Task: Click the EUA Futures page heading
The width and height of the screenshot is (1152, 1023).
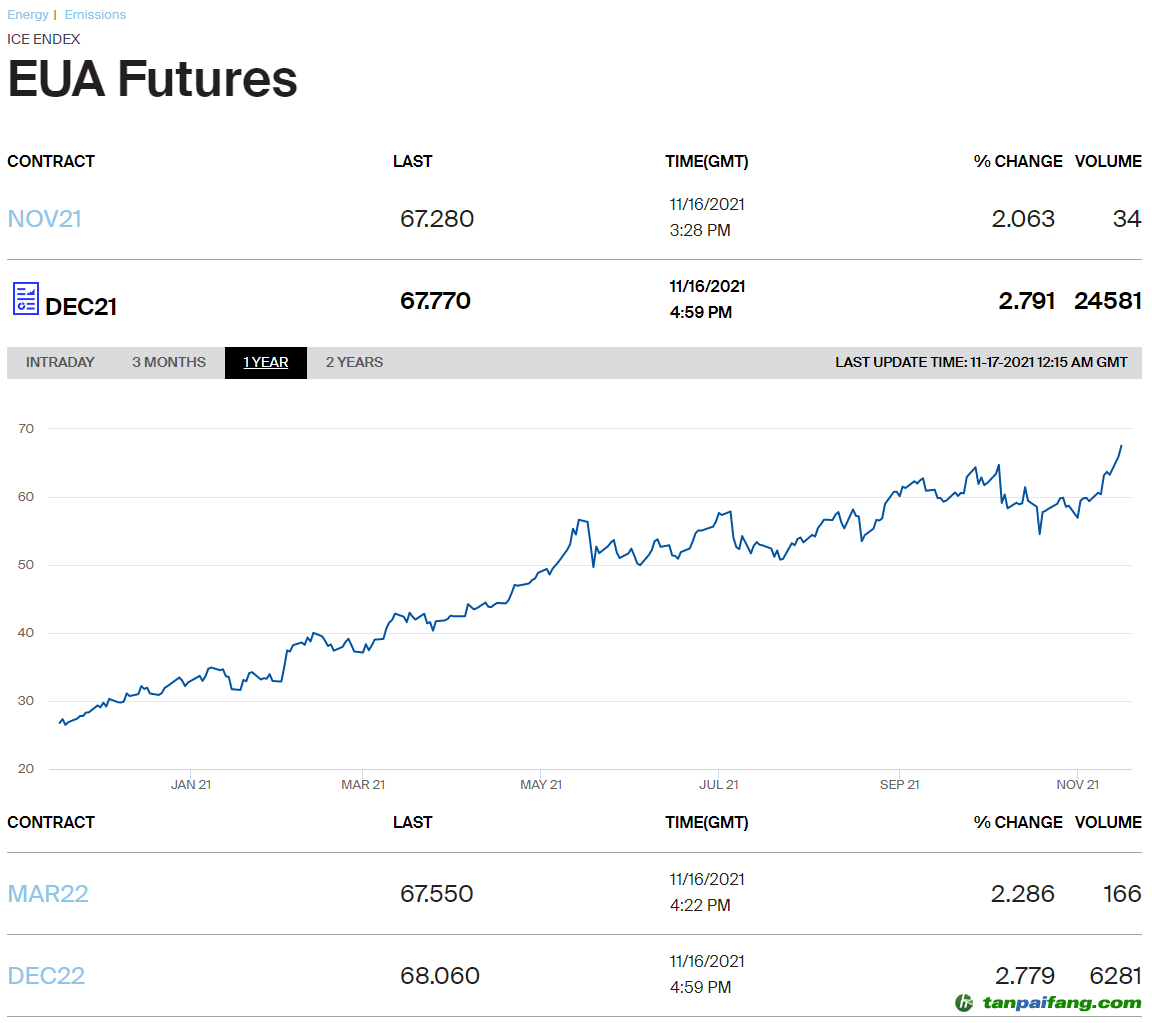Action: (x=152, y=79)
